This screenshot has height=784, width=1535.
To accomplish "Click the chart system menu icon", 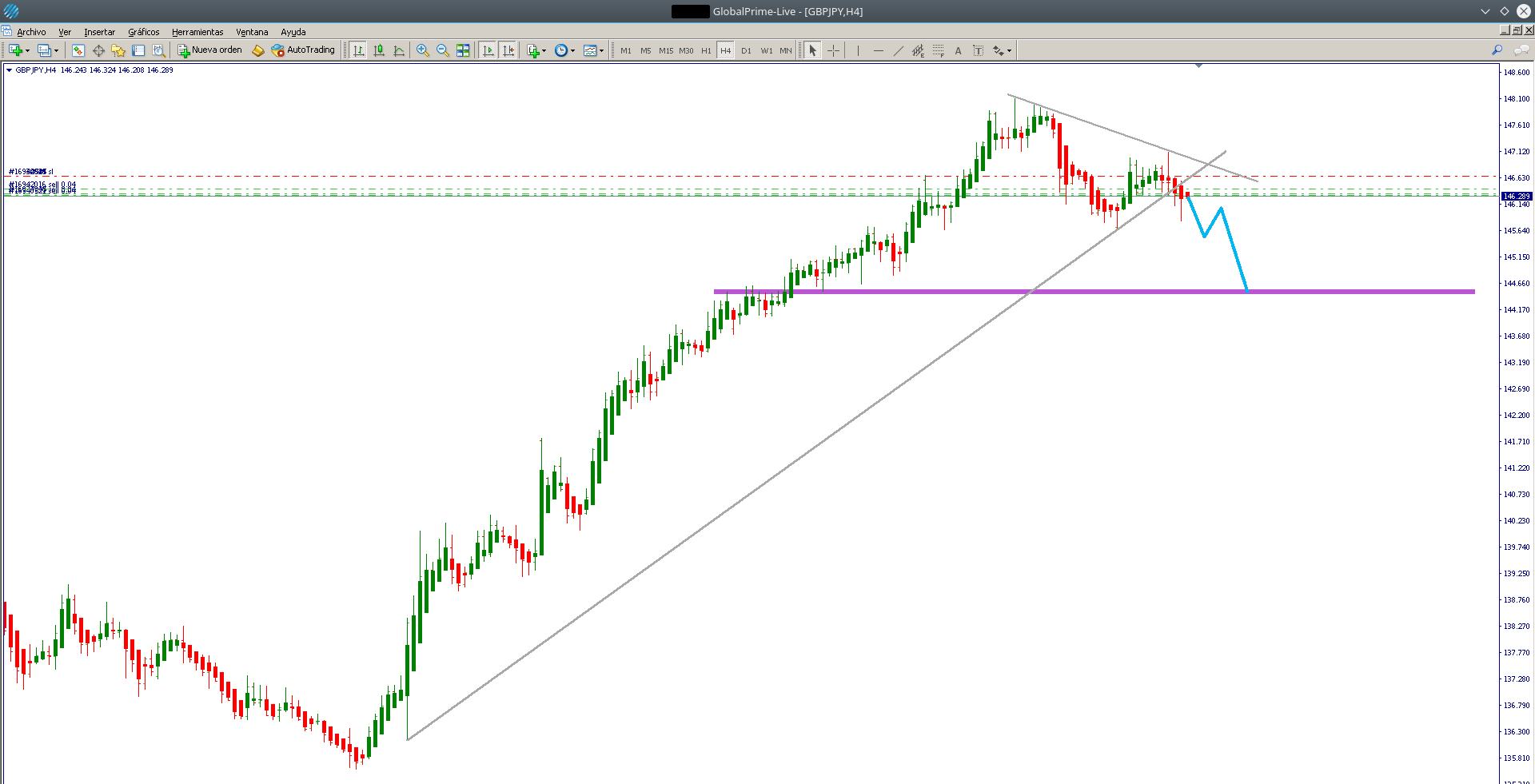I will (x=6, y=31).
